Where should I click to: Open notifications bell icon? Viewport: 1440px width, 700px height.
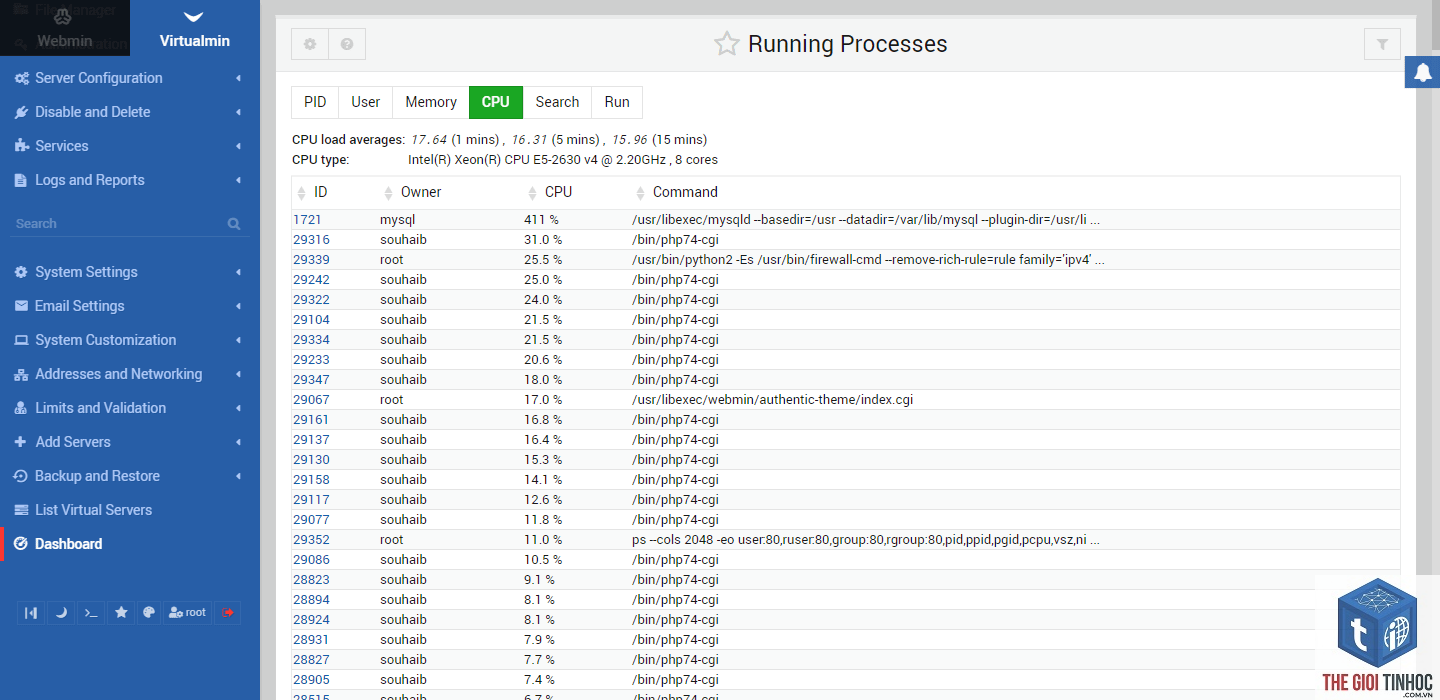[1423, 72]
